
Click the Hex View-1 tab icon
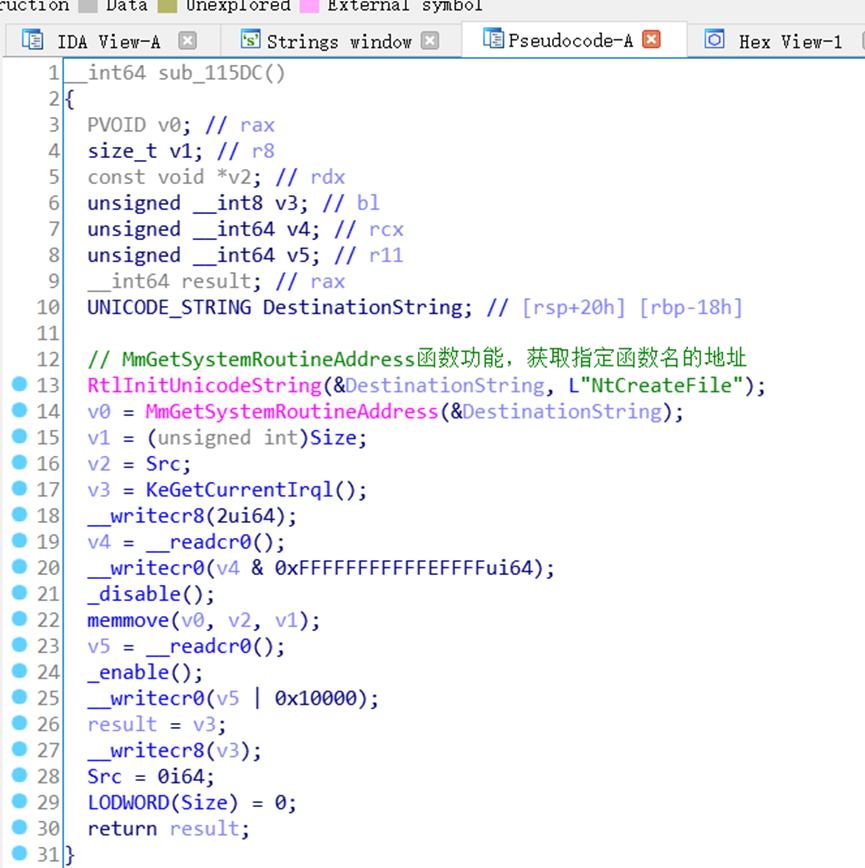[x=714, y=39]
